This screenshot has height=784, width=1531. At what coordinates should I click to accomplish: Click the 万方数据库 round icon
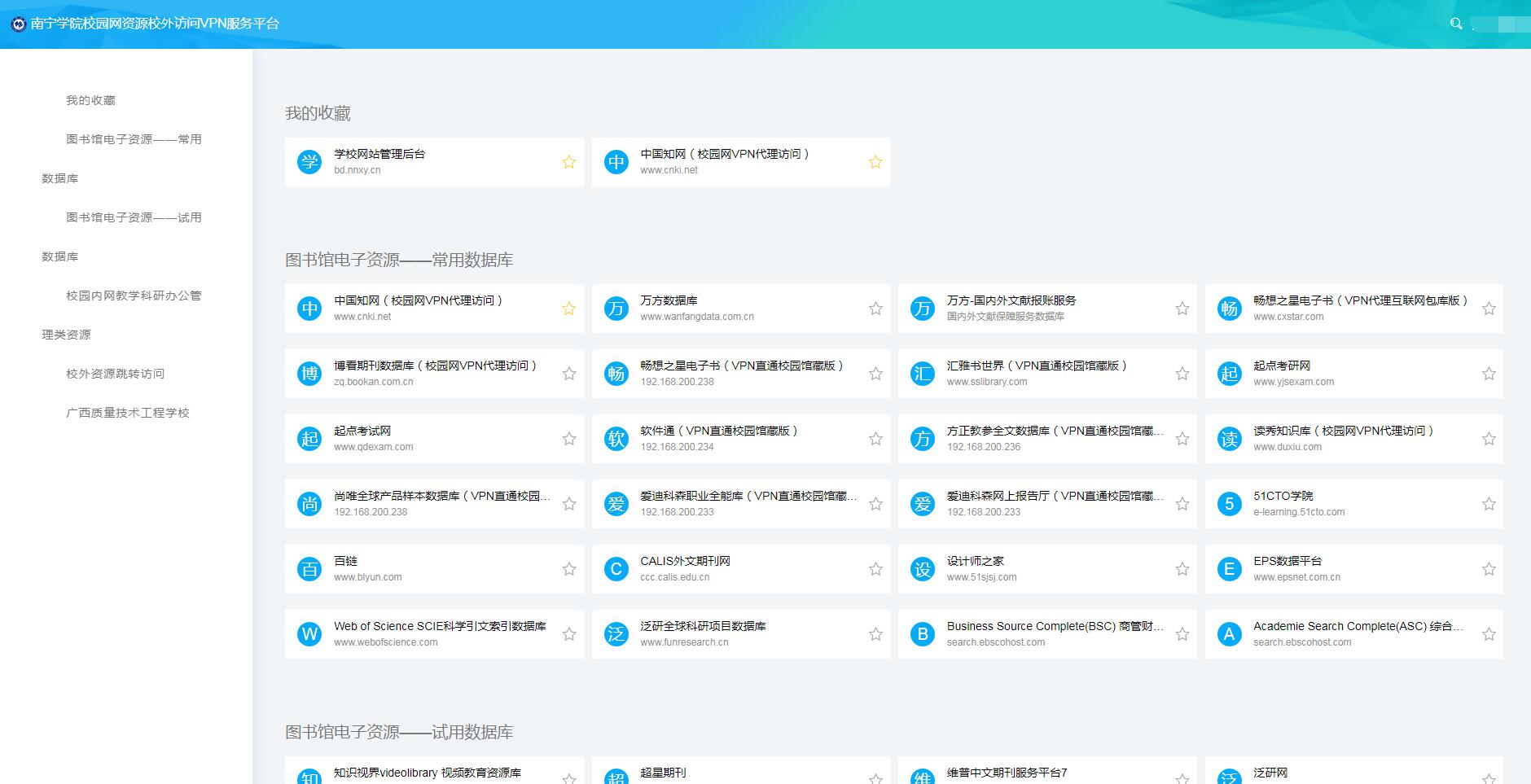point(616,309)
